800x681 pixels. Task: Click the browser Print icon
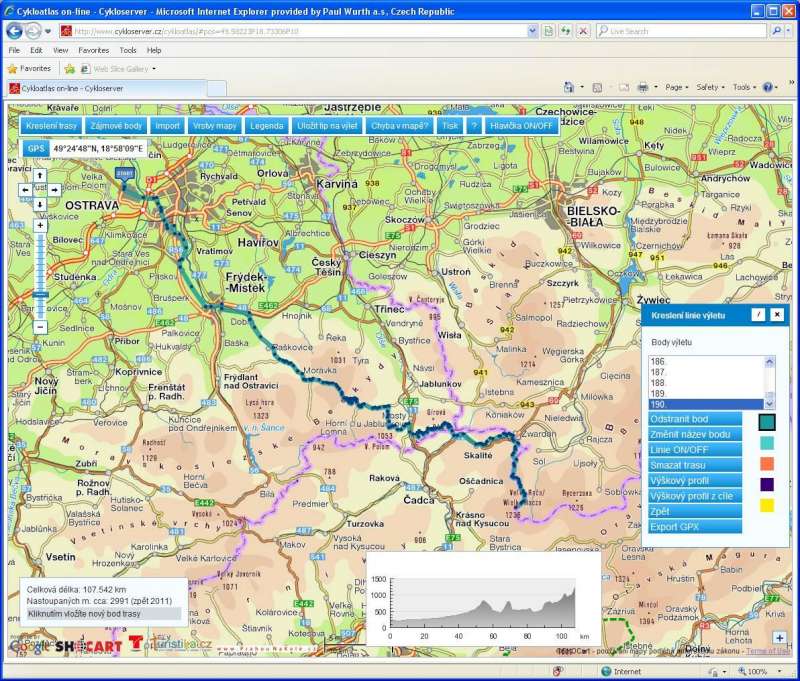point(643,87)
